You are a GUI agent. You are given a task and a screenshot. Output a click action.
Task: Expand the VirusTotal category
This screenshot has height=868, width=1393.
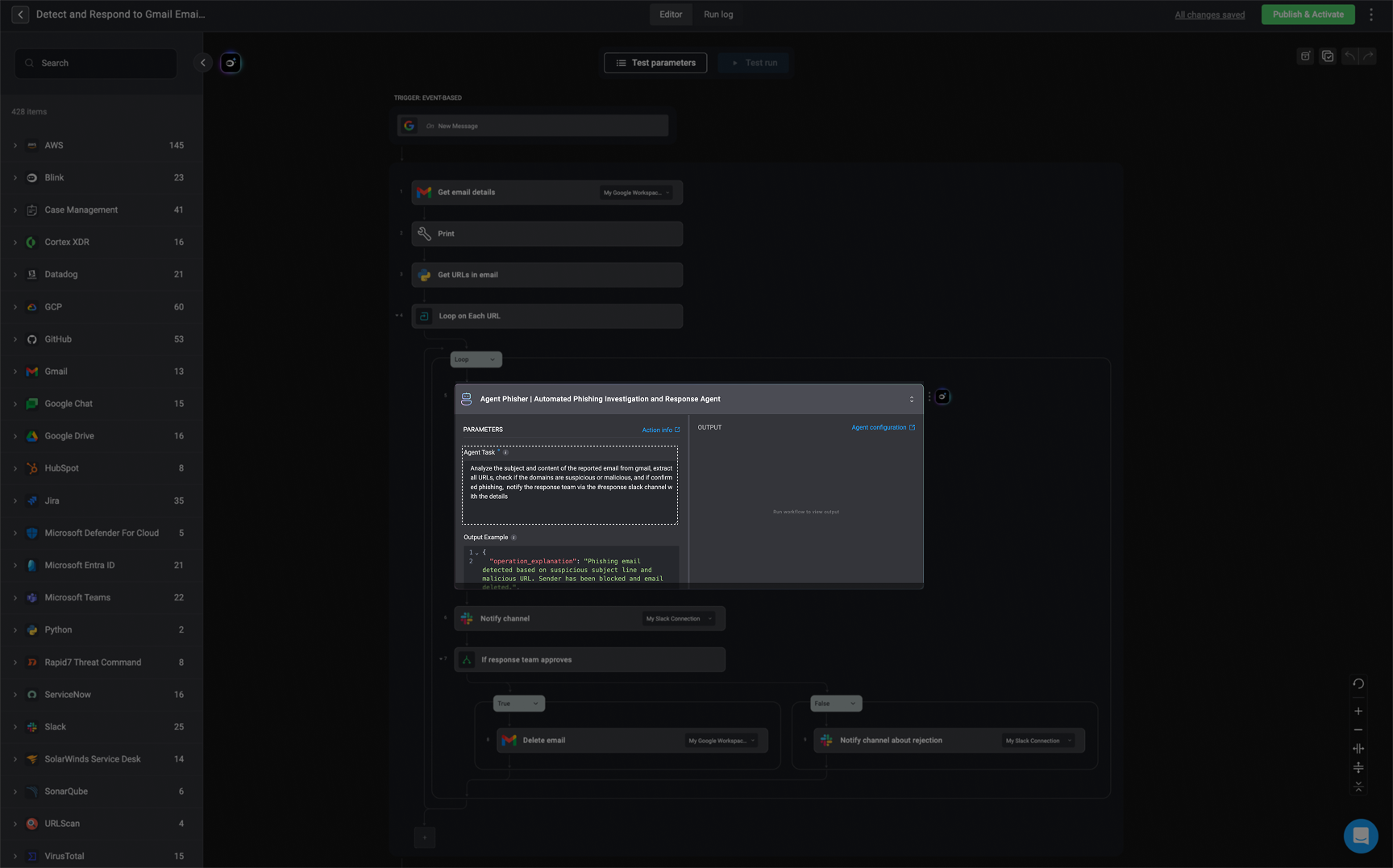[x=15, y=856]
